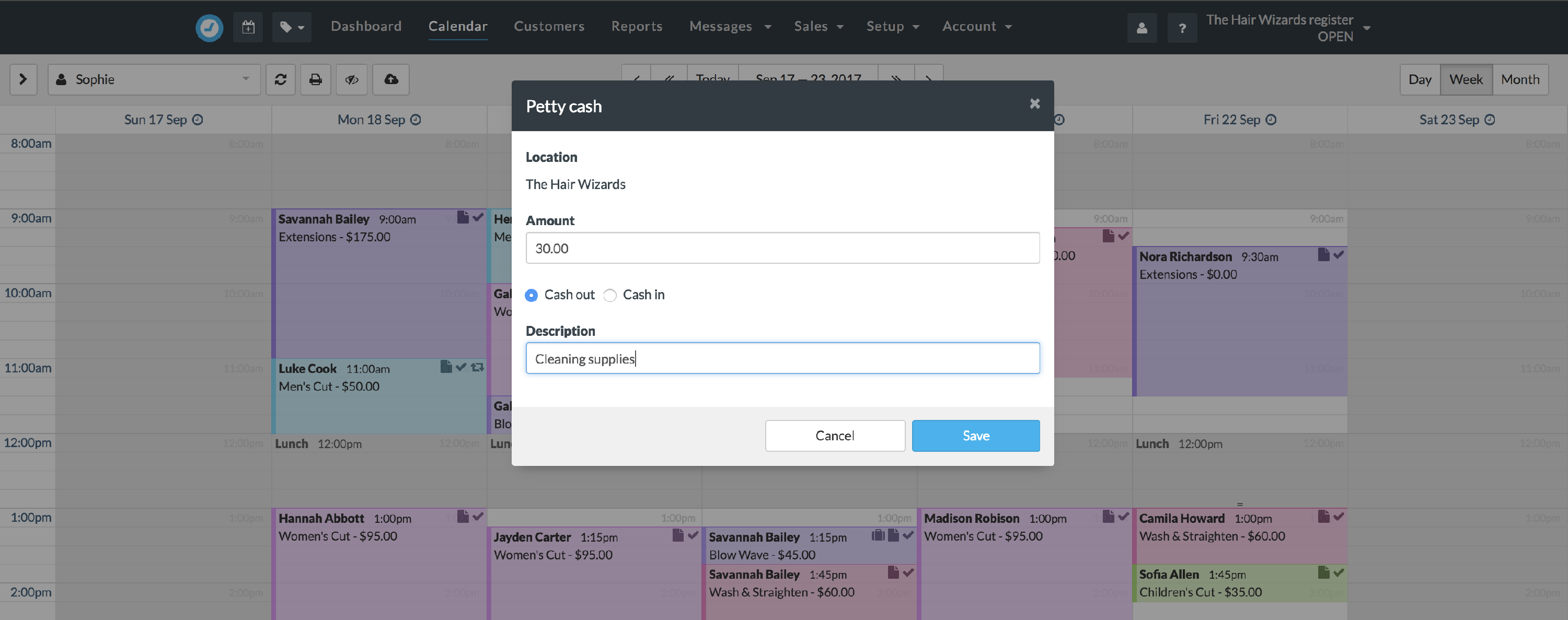This screenshot has width=1568, height=620.
Task: Expand the Sales menu
Action: click(x=818, y=26)
